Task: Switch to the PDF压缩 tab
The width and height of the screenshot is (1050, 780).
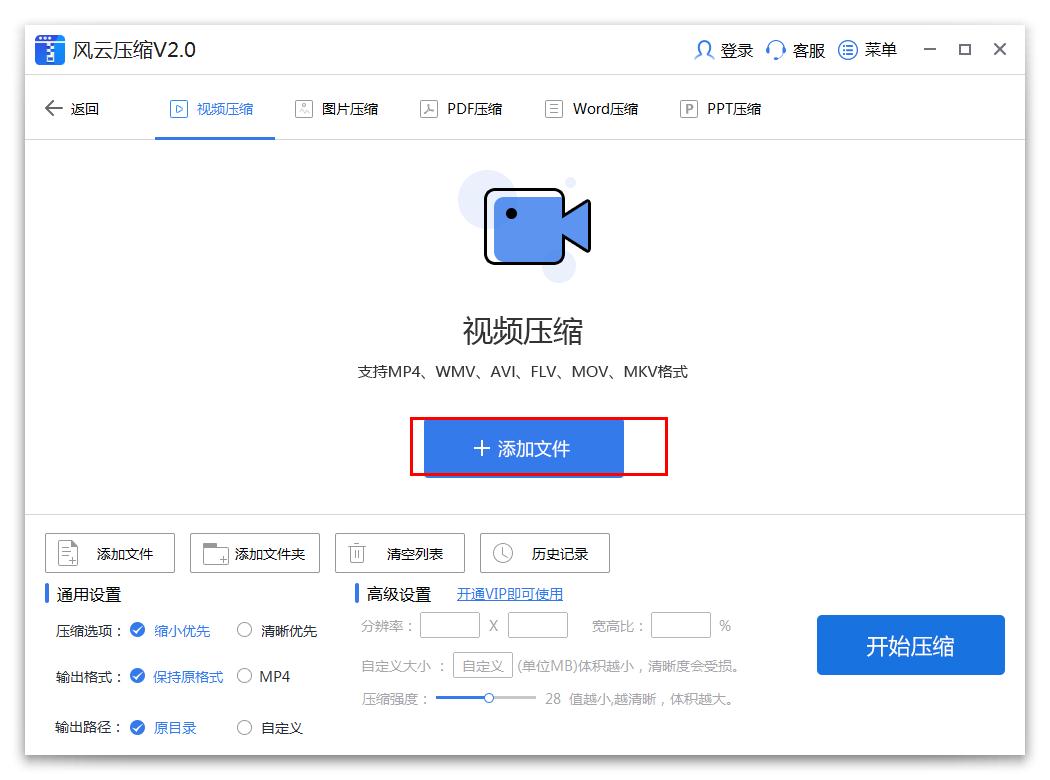Action: [x=461, y=109]
